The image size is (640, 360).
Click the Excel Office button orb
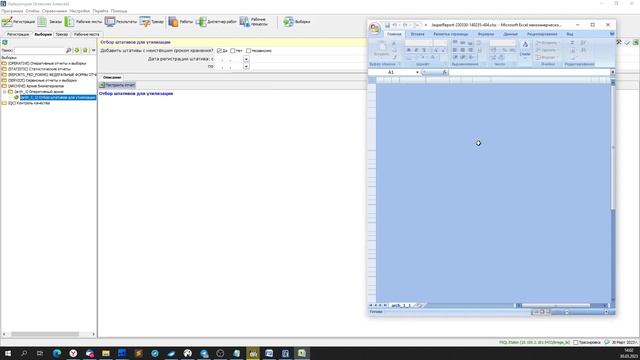click(x=375, y=28)
